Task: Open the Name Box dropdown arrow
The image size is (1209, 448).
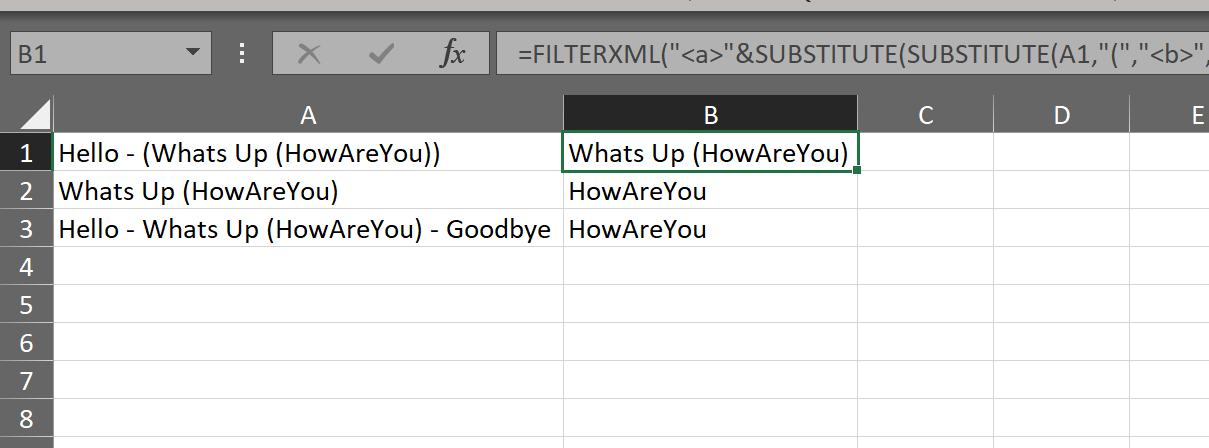Action: point(191,54)
